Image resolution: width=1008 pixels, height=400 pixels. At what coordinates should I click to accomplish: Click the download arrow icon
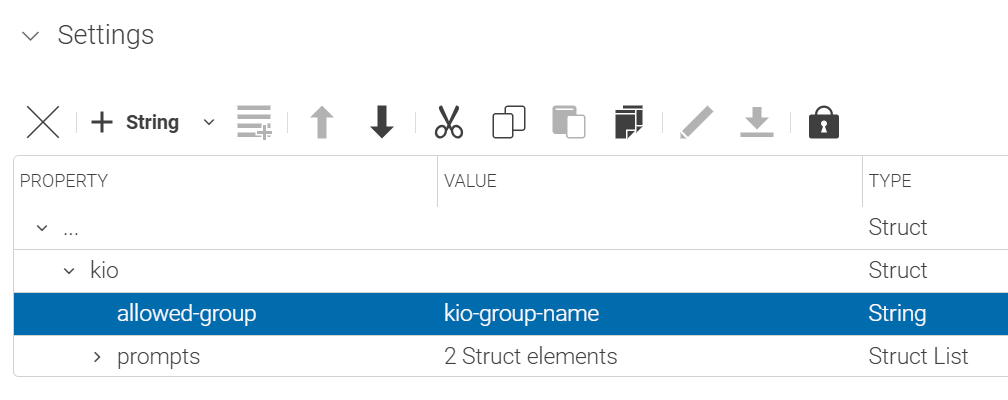pos(756,122)
